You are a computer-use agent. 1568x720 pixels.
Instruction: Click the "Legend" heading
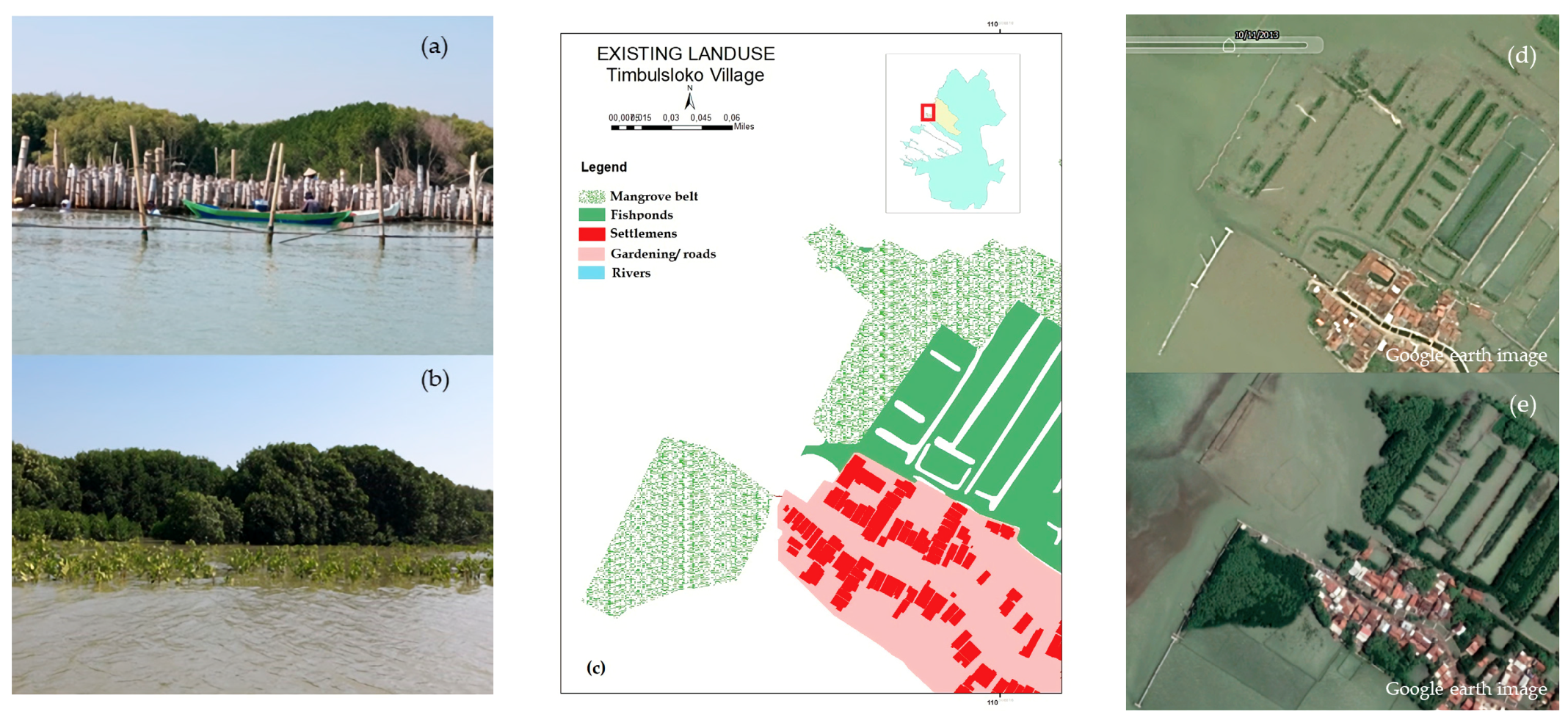click(604, 167)
